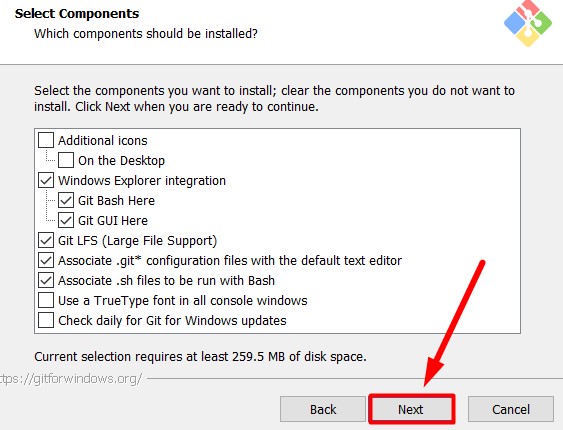Disable Git LFS (Large File Support)

coord(46,240)
